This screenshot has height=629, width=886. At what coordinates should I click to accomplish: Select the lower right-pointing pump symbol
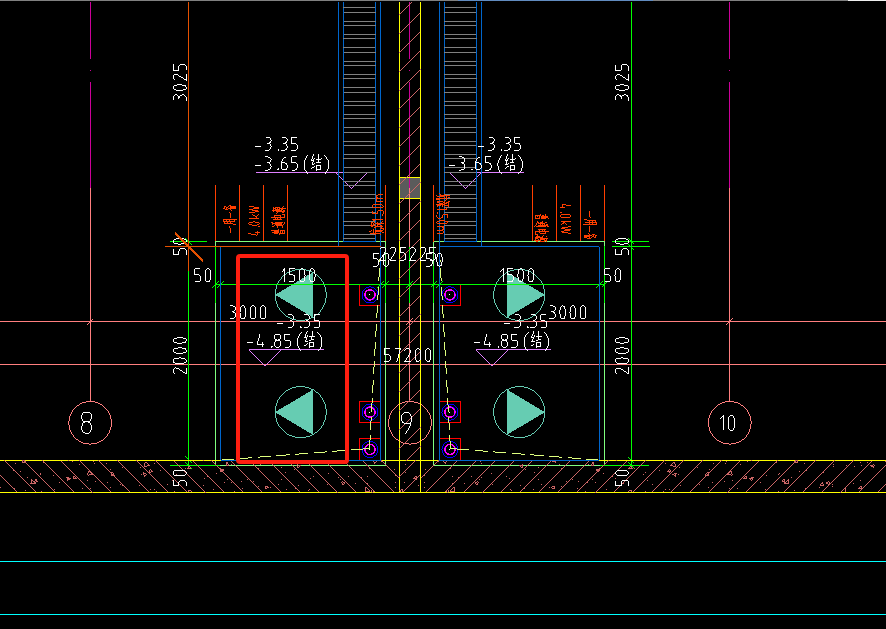pyautogui.click(x=519, y=412)
